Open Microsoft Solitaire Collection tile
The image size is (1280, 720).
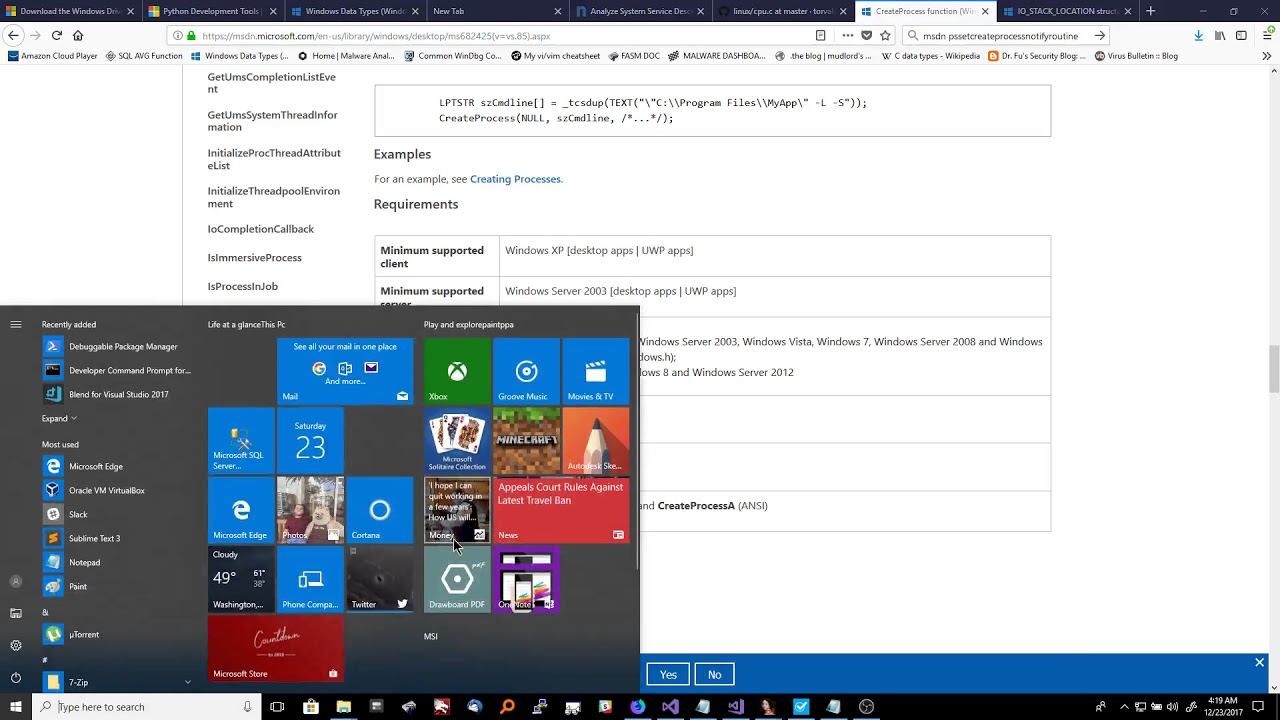point(457,440)
